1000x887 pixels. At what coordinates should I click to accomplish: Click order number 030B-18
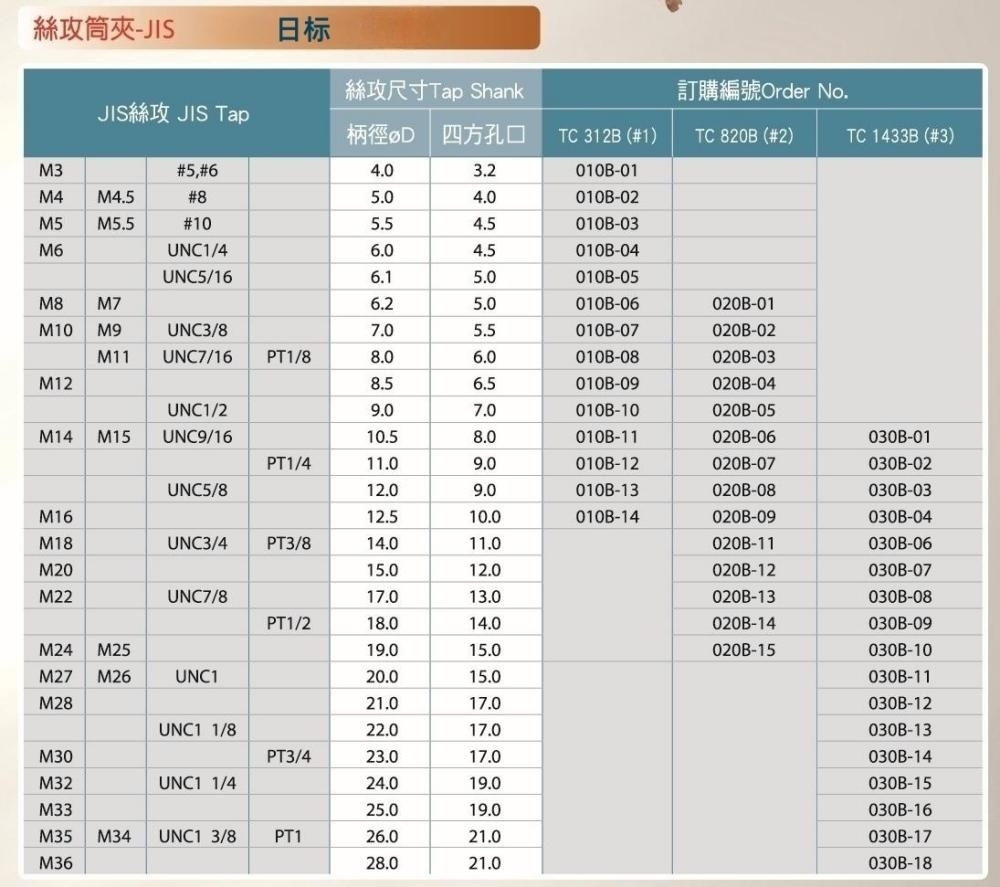pyautogui.click(x=899, y=863)
